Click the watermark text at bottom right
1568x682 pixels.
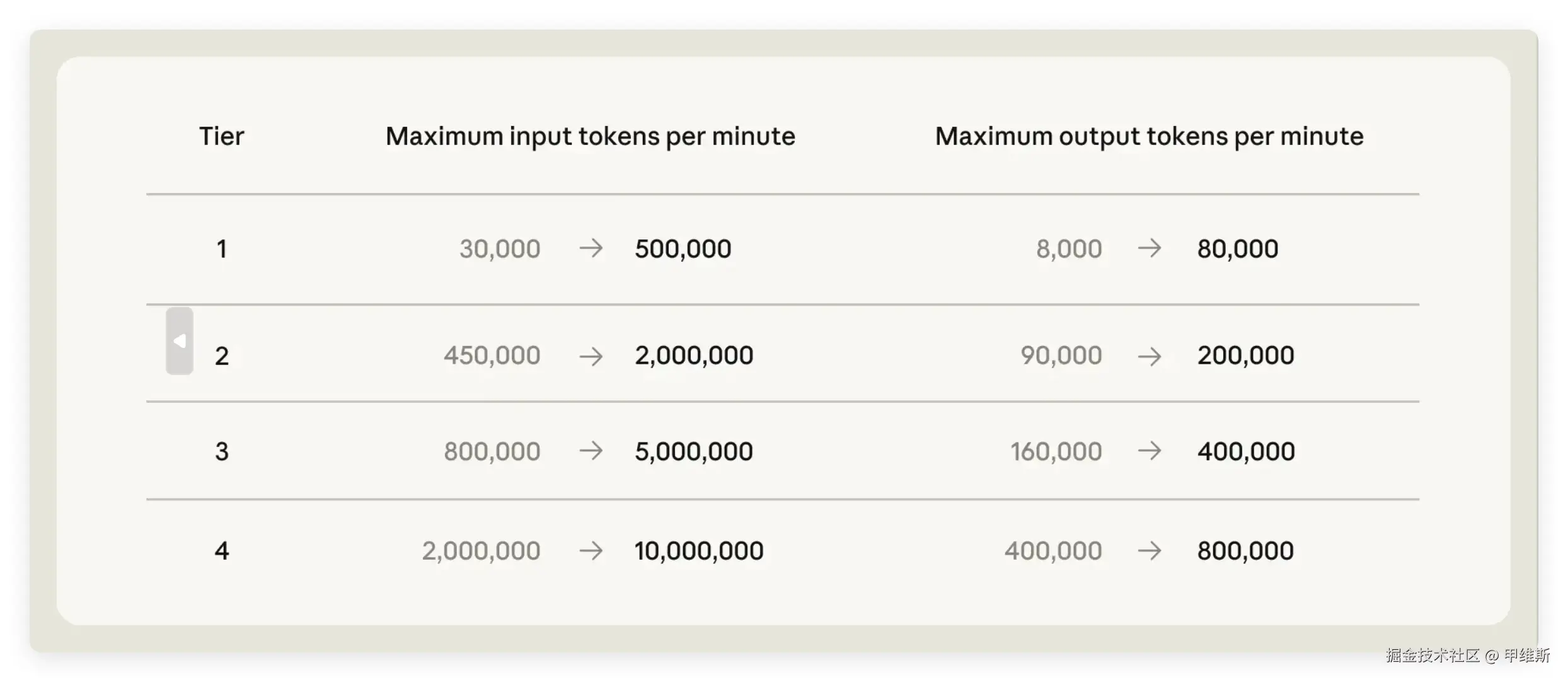tap(1468, 656)
